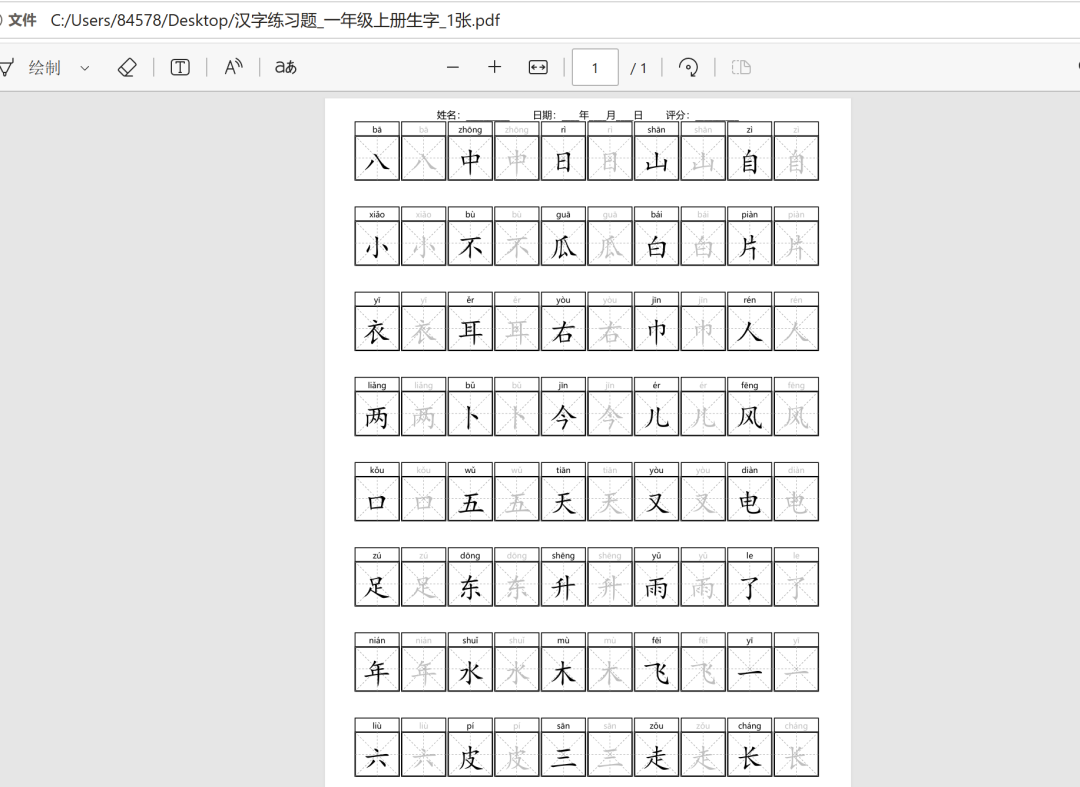Edit the page number field
The height and width of the screenshot is (787, 1080).
pyautogui.click(x=595, y=67)
